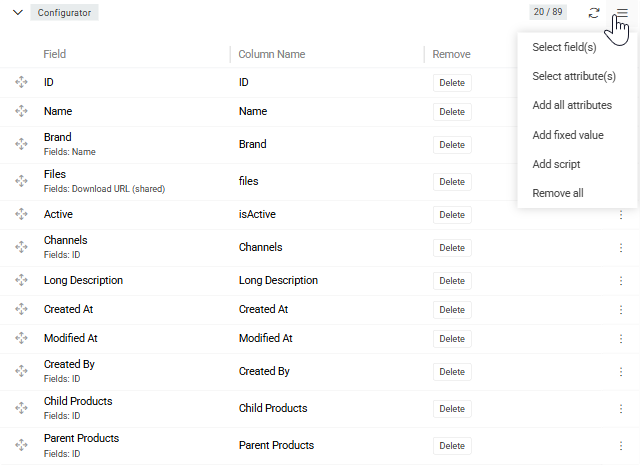Click drag handle for Parent Products row
This screenshot has width=640, height=465.
point(22,445)
